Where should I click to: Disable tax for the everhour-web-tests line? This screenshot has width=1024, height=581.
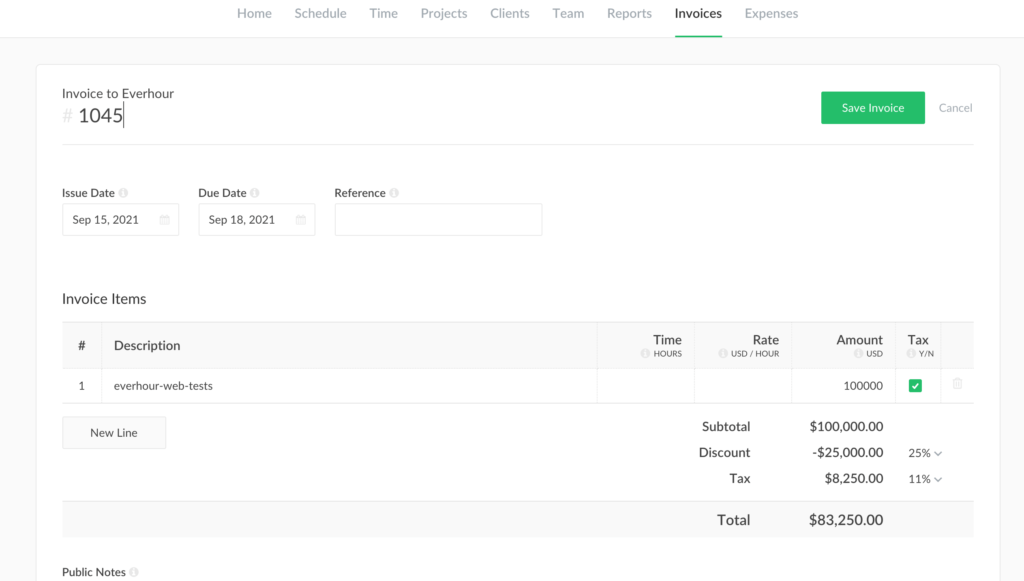coord(915,385)
